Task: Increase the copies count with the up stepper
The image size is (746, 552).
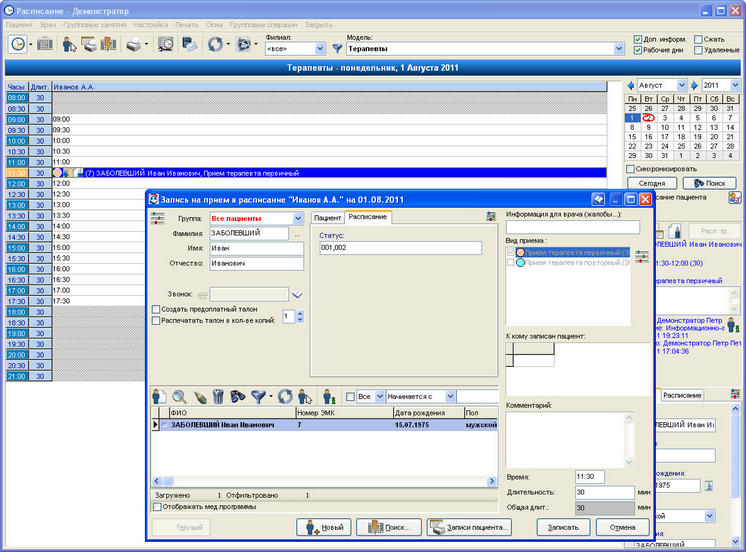Action: pyautogui.click(x=300, y=313)
